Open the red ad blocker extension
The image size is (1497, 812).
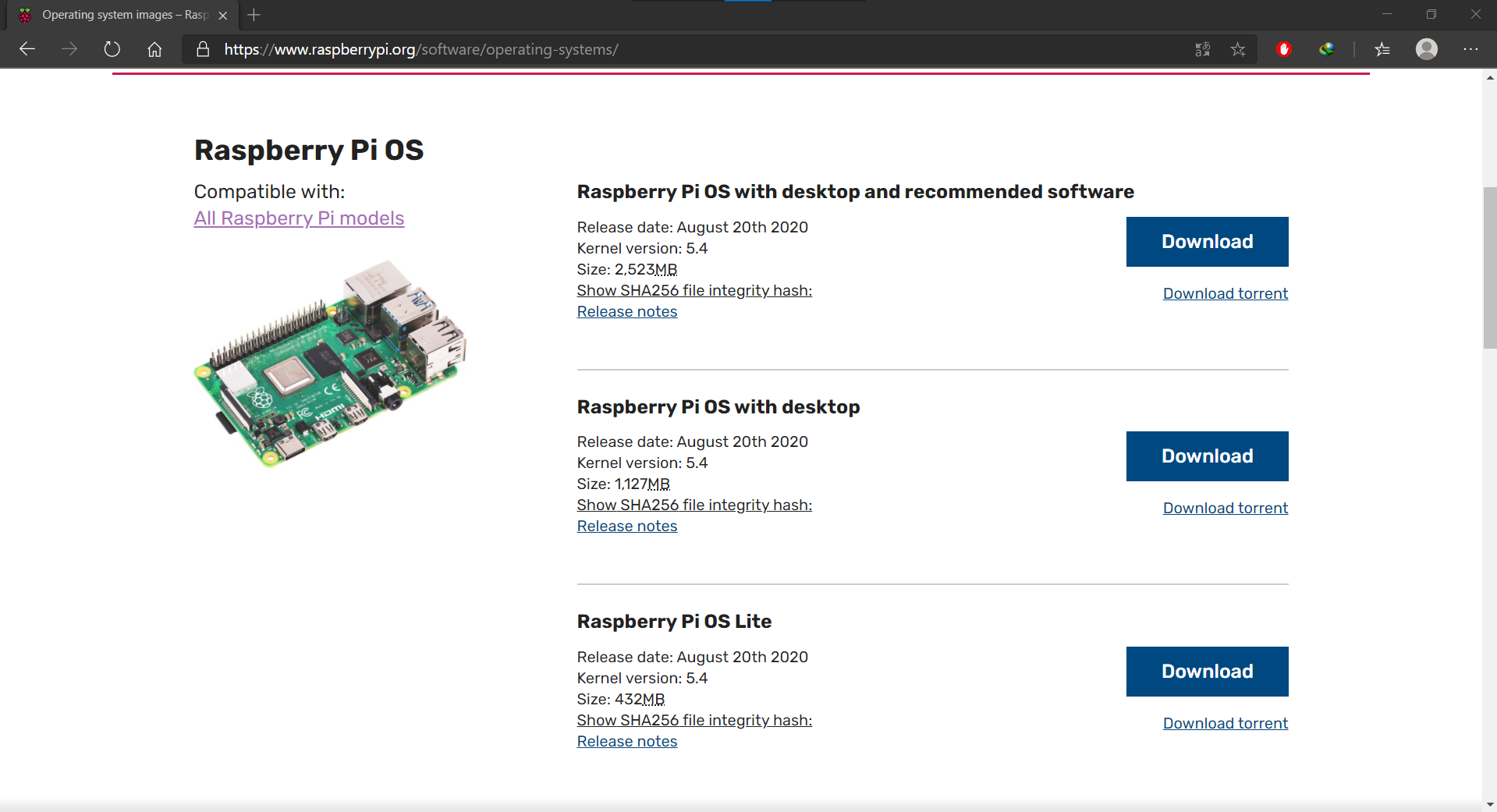(x=1284, y=49)
